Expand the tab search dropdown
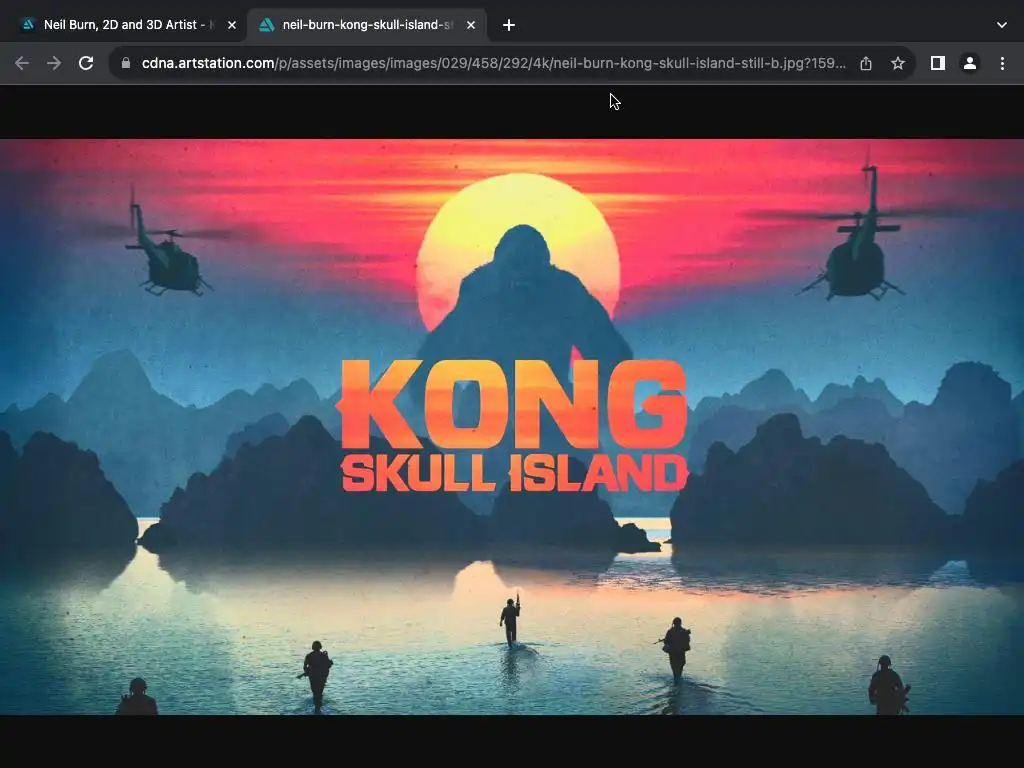The image size is (1024, 768). coord(1002,25)
